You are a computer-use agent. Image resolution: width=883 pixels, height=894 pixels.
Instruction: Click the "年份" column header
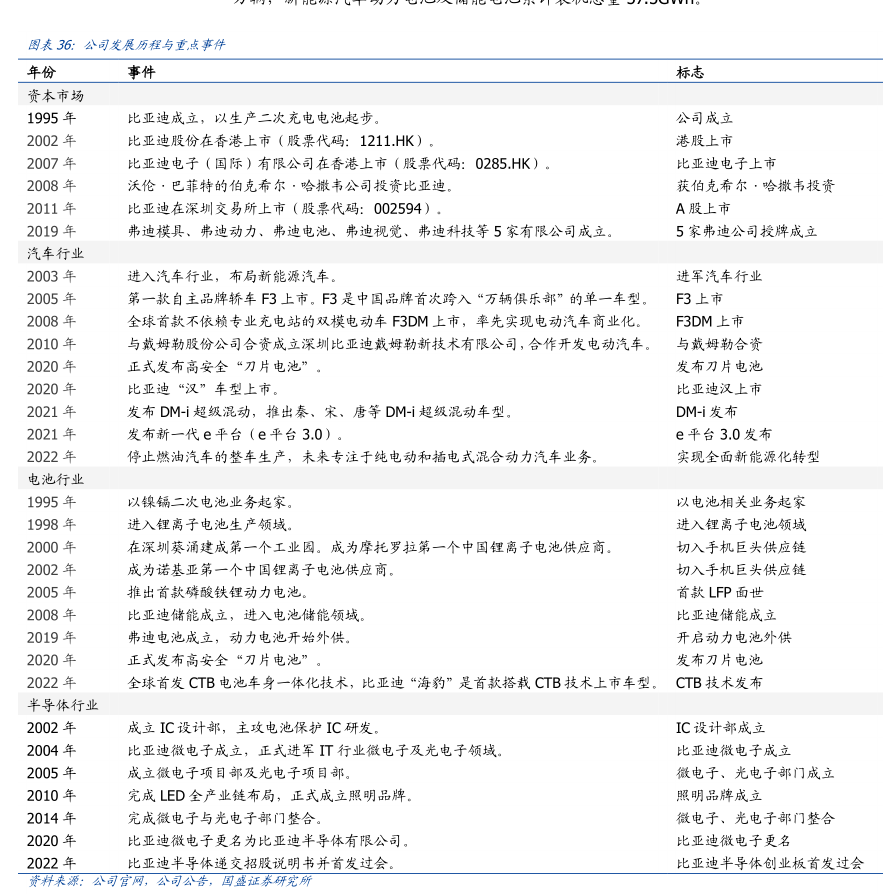pyautogui.click(x=42, y=72)
